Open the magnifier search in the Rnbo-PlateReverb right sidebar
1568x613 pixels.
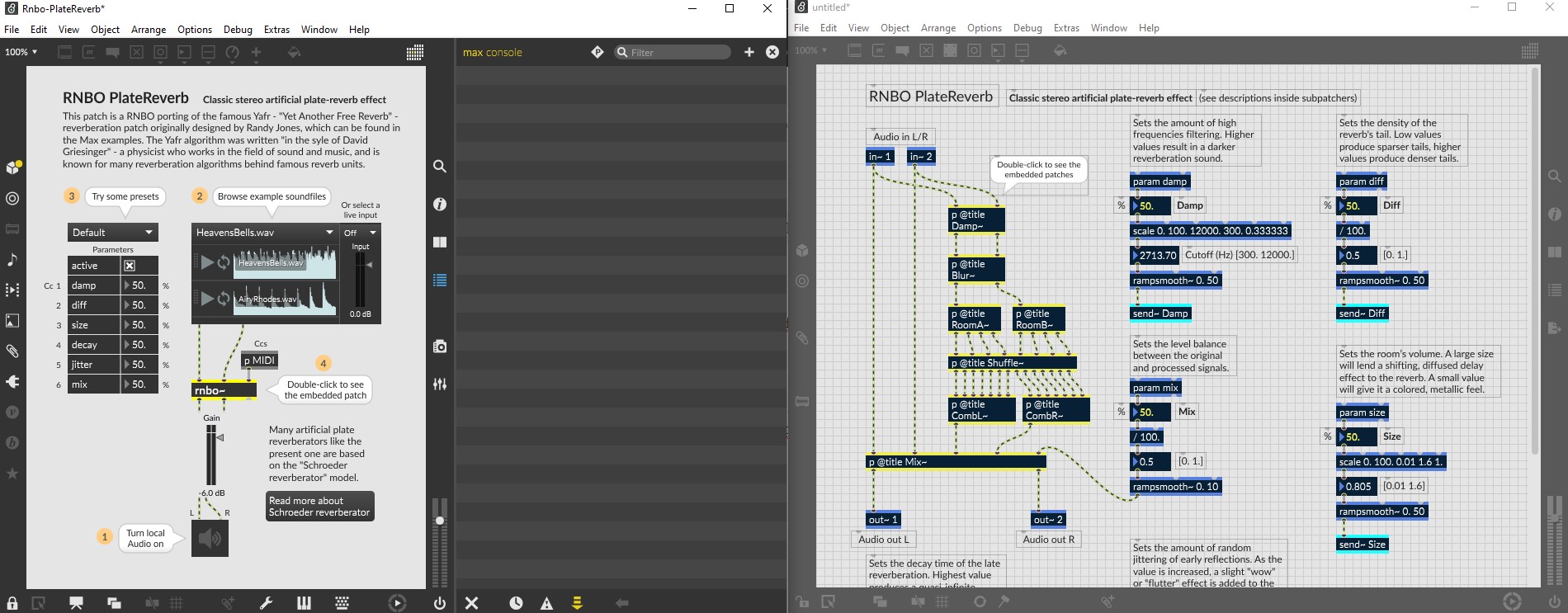coord(440,167)
